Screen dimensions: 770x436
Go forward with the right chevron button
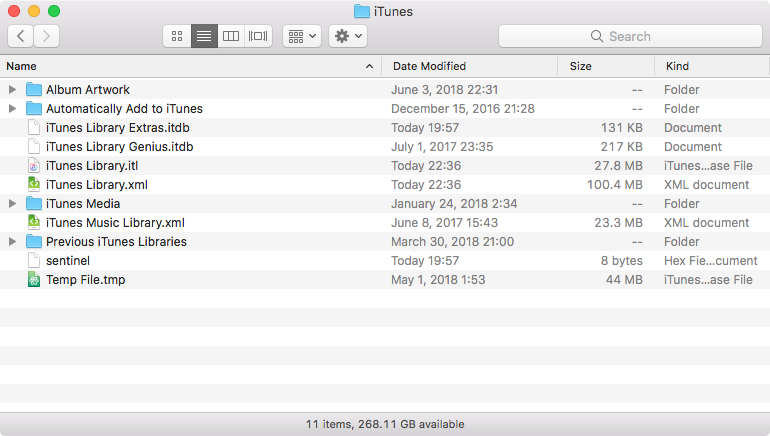point(46,36)
